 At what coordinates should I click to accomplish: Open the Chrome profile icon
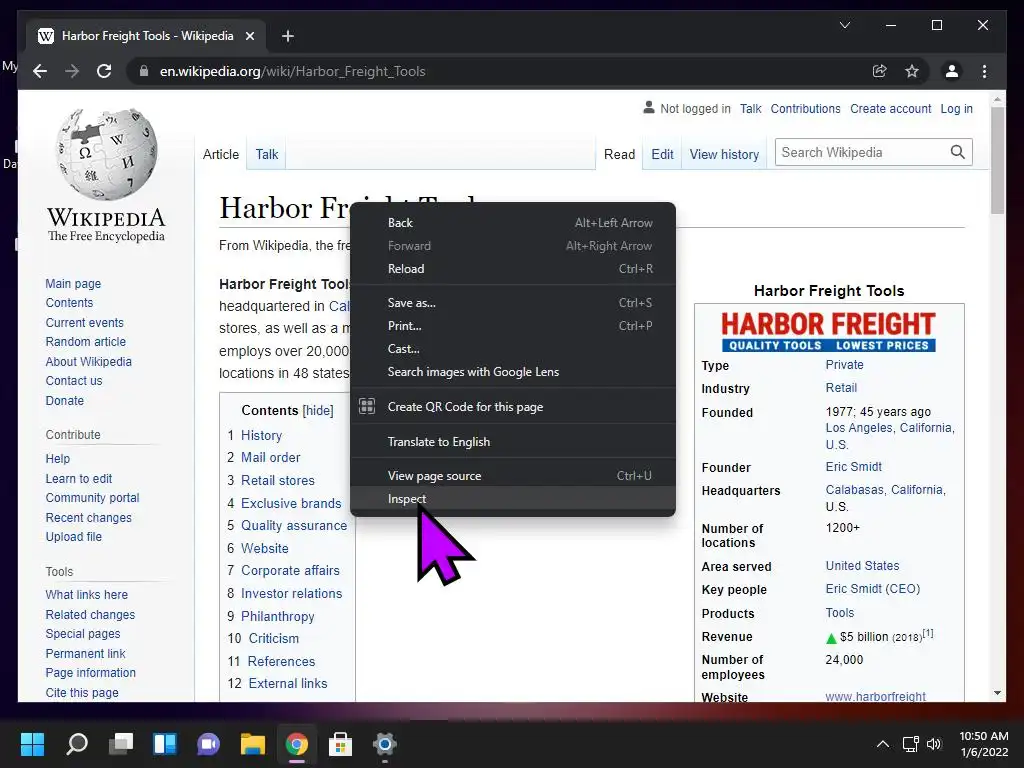point(952,71)
